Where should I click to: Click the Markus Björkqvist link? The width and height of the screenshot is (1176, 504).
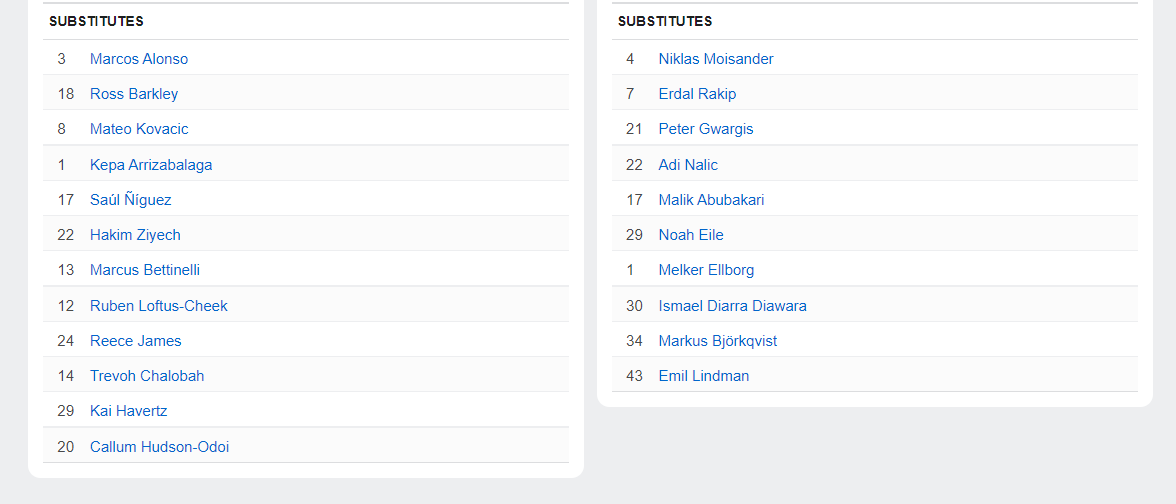(717, 341)
